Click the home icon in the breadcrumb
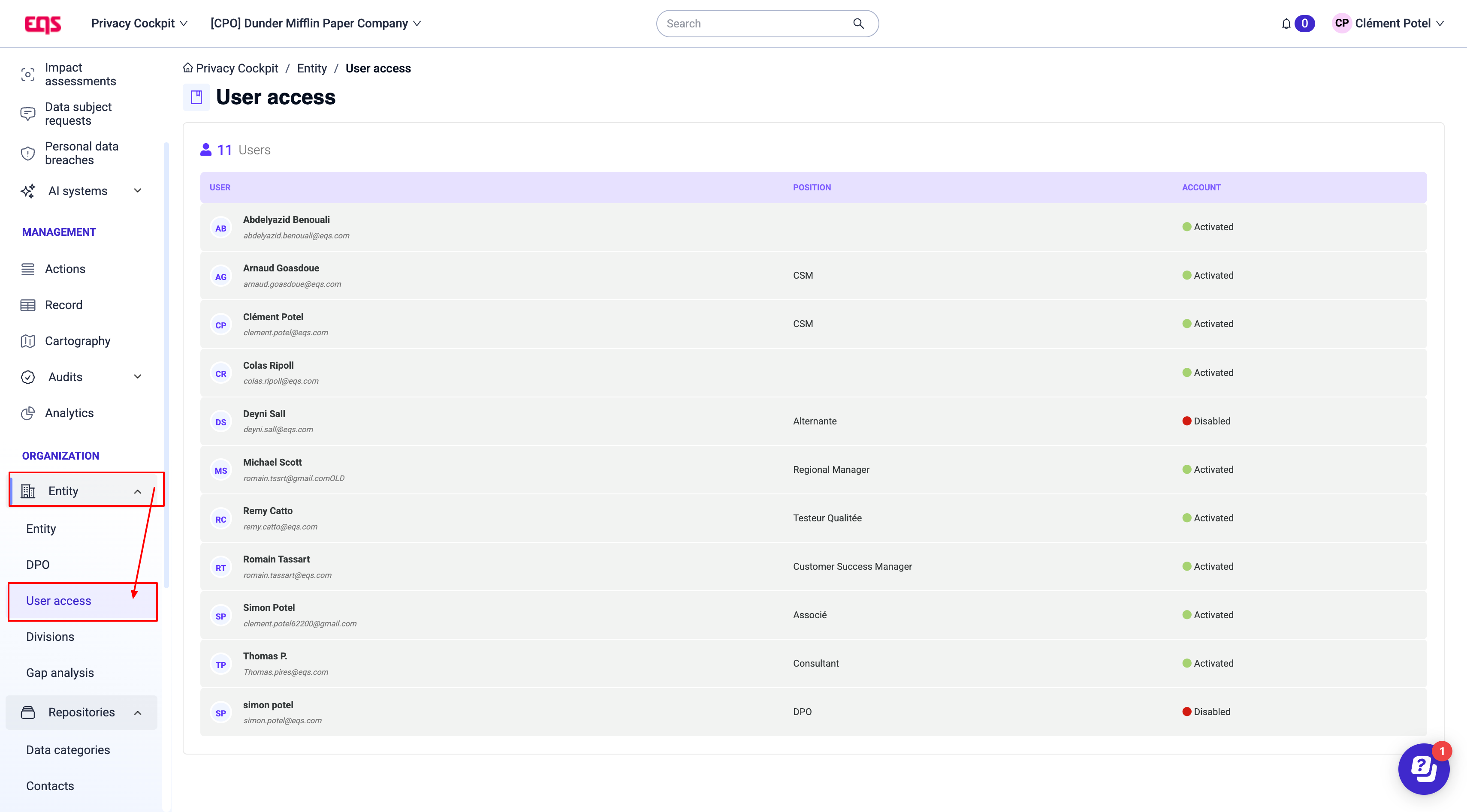Image resolution: width=1467 pixels, height=812 pixels. tap(187, 68)
